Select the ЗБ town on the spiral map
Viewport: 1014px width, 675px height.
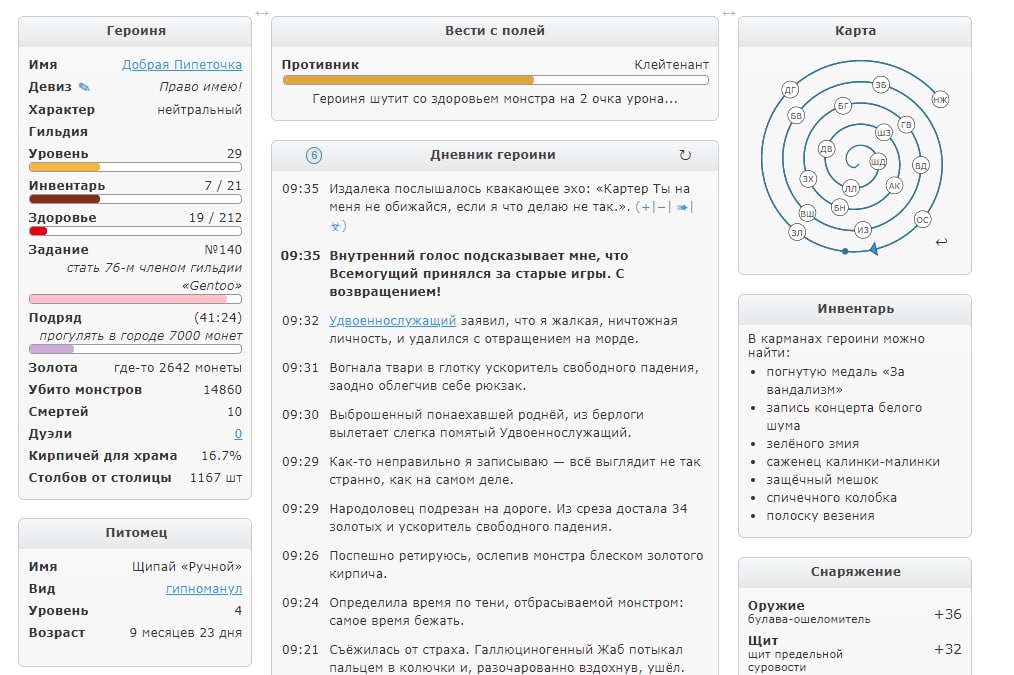click(x=881, y=85)
